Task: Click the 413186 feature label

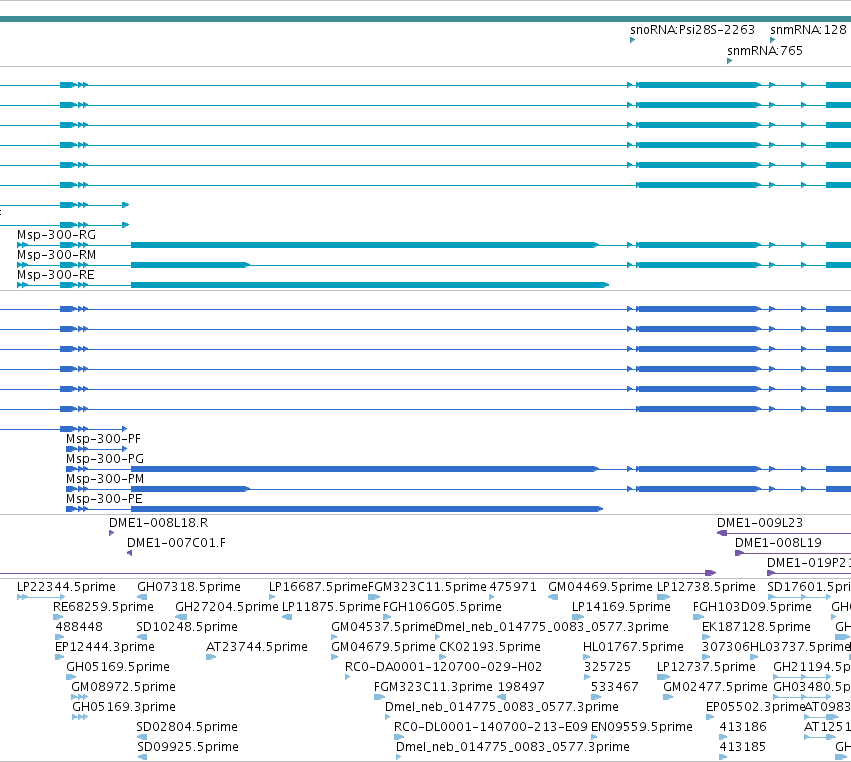Action: click(742, 728)
